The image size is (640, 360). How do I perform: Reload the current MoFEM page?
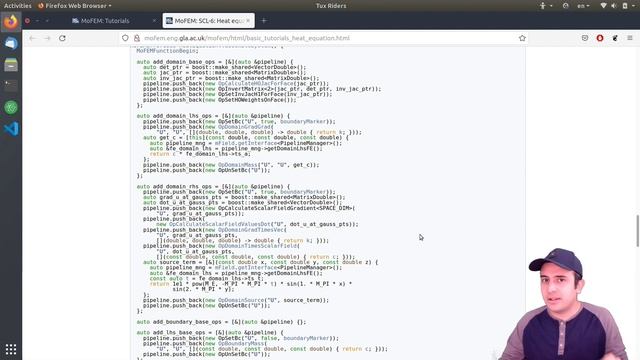pyautogui.click(x=62, y=38)
